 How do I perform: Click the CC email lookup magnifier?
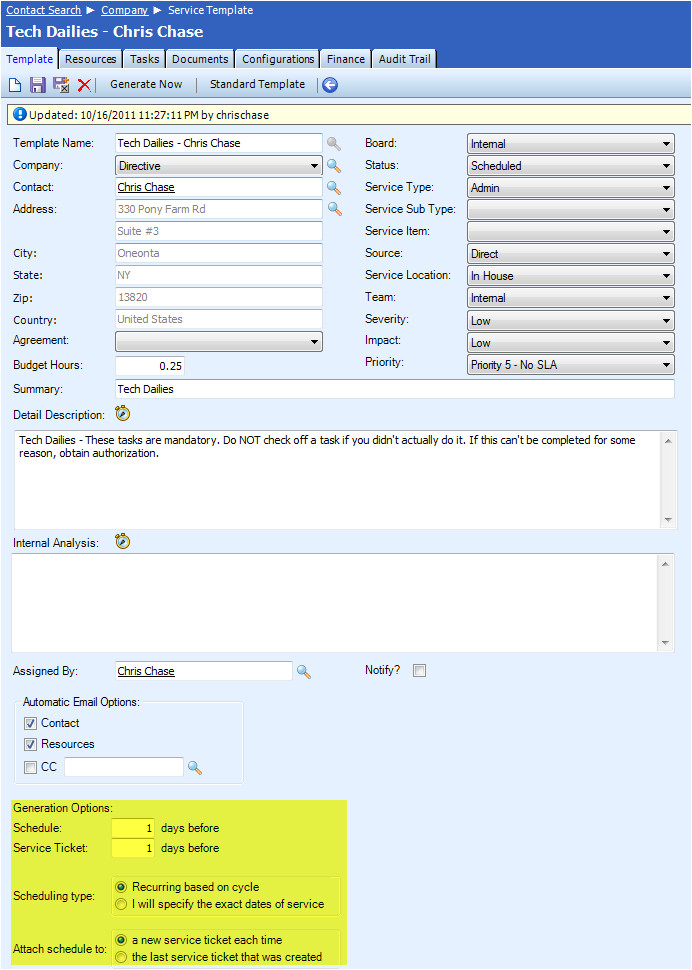coord(195,768)
